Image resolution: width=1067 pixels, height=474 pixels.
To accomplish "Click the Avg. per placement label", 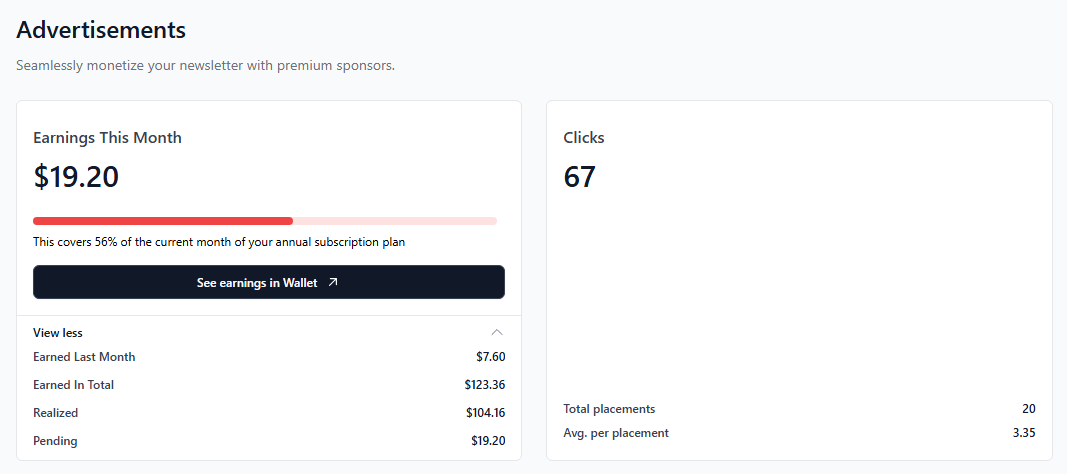I will coord(616,433).
